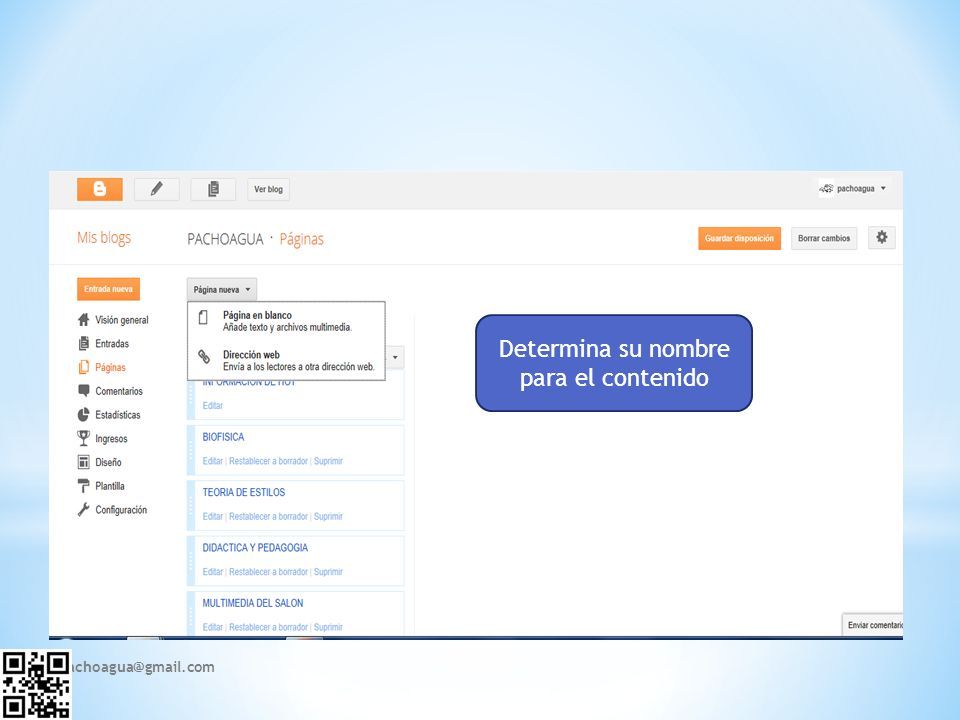The image size is (960, 720).
Task: Click Restablecer a borrador under MULTIMEDIA DEL SALON
Action: coord(268,627)
